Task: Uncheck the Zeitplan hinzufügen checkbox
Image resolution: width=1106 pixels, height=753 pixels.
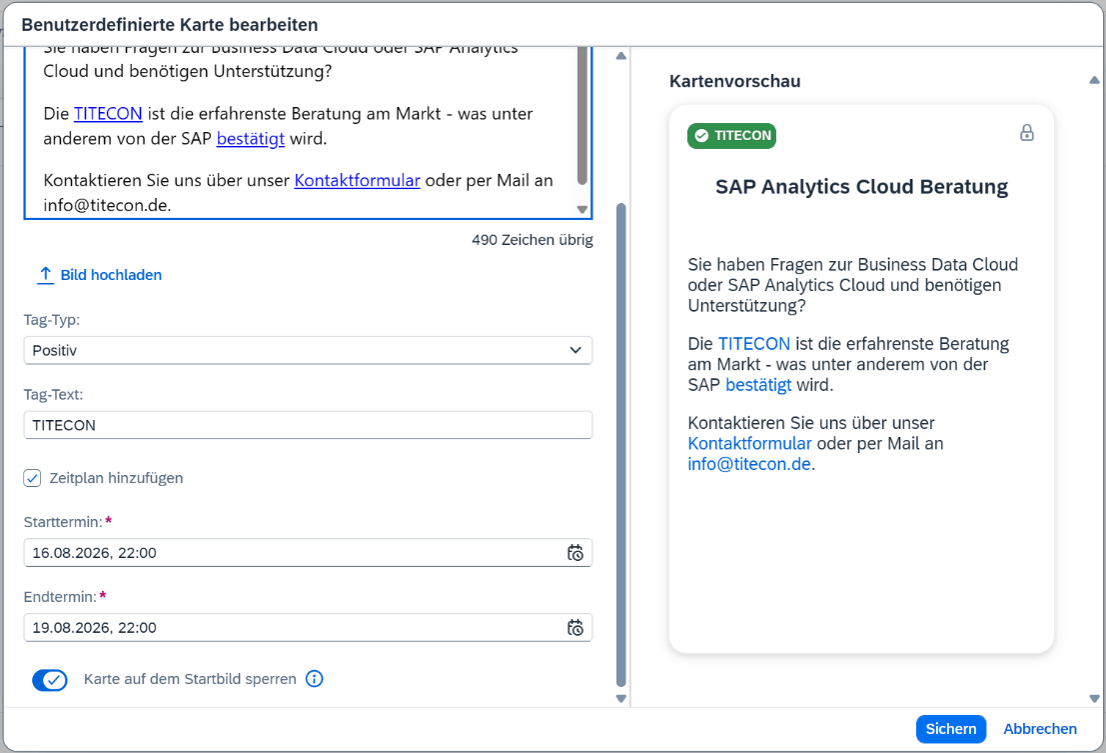Action: tap(32, 478)
